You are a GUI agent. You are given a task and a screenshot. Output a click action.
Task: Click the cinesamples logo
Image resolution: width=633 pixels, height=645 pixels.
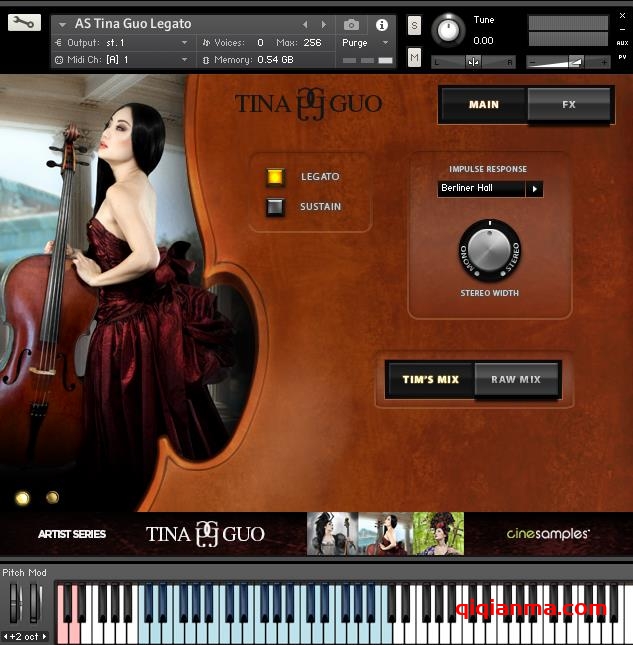click(x=548, y=534)
